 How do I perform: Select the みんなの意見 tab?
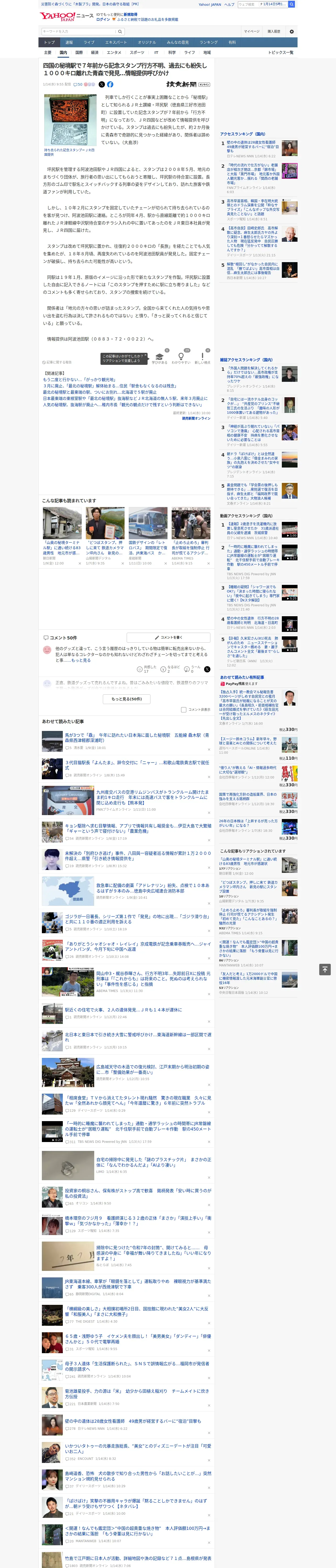177,43
